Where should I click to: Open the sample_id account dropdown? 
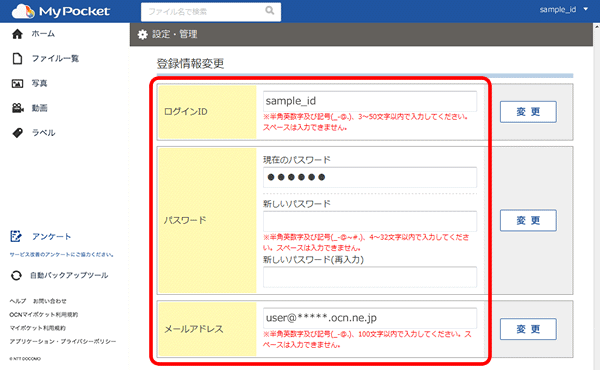[x=564, y=10]
